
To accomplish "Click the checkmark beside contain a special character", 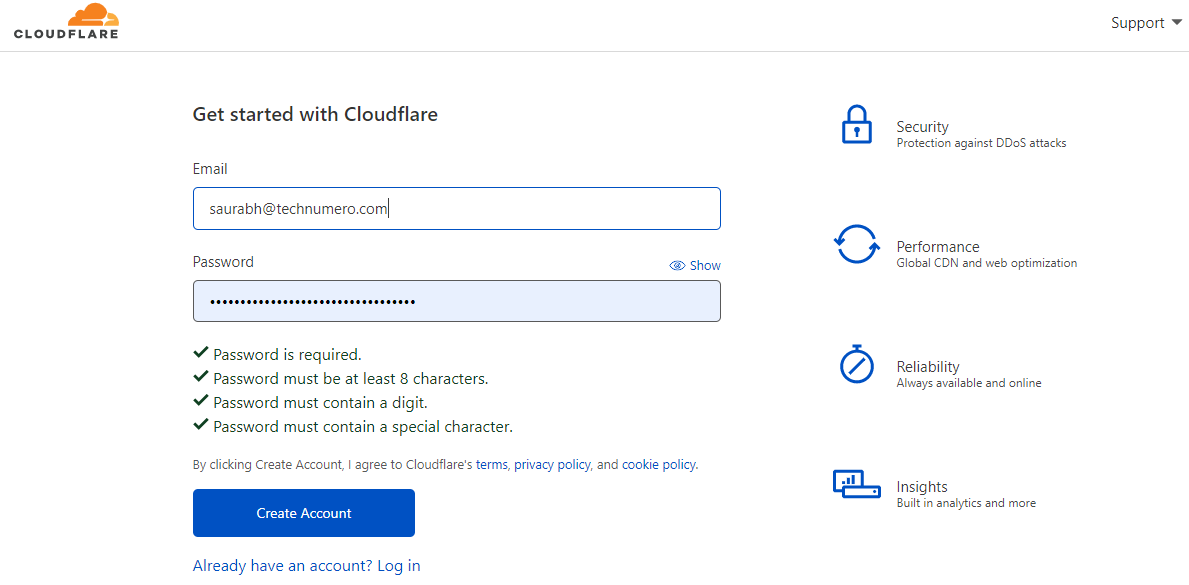I will pyautogui.click(x=201, y=425).
